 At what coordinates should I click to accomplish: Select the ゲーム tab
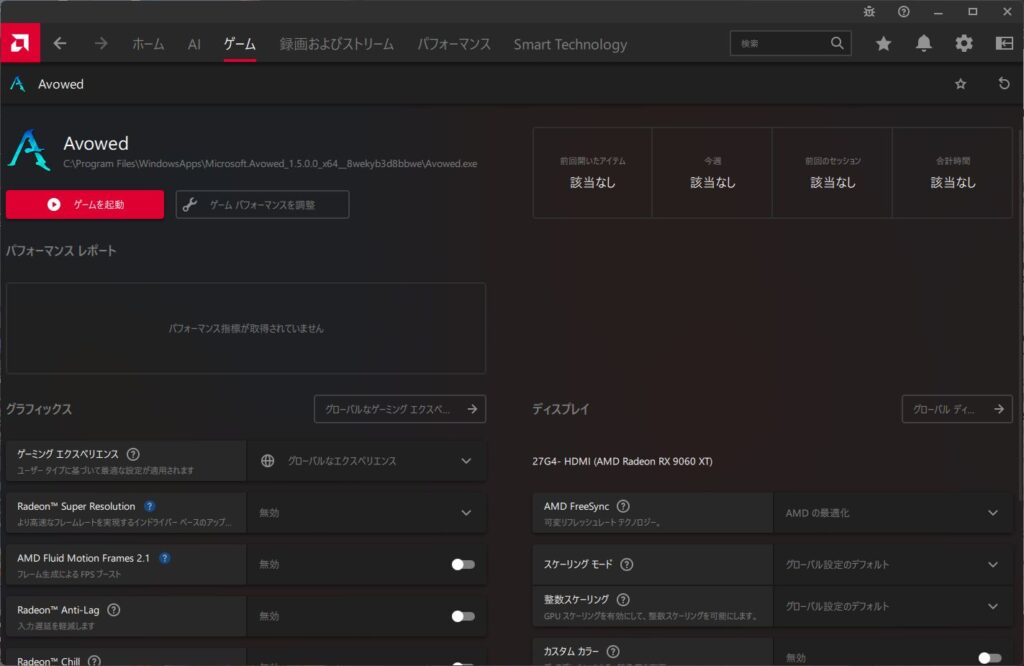[x=240, y=44]
